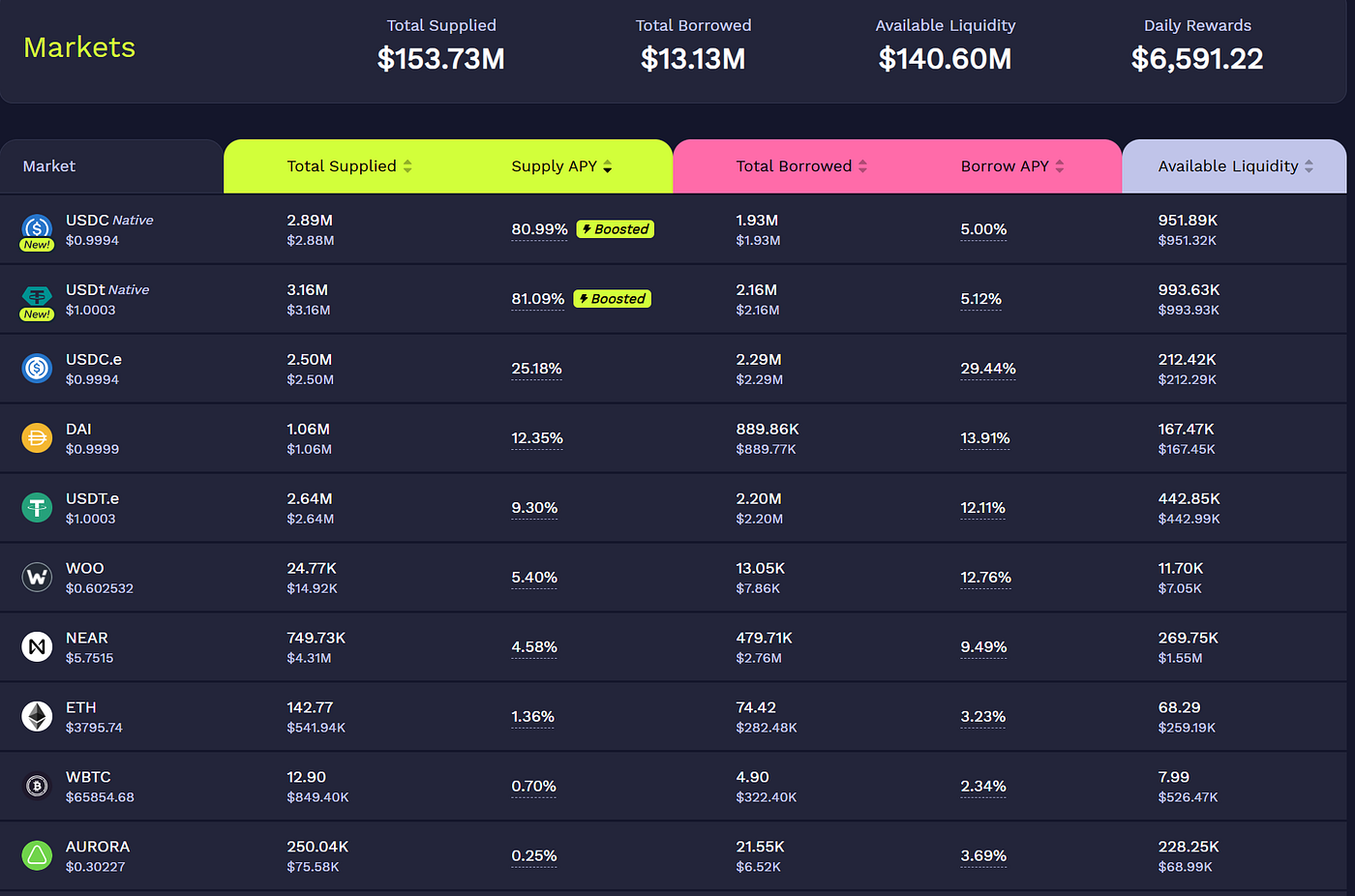Click the sort arrows beside Borrow APY
1355x896 pixels.
[x=1060, y=166]
